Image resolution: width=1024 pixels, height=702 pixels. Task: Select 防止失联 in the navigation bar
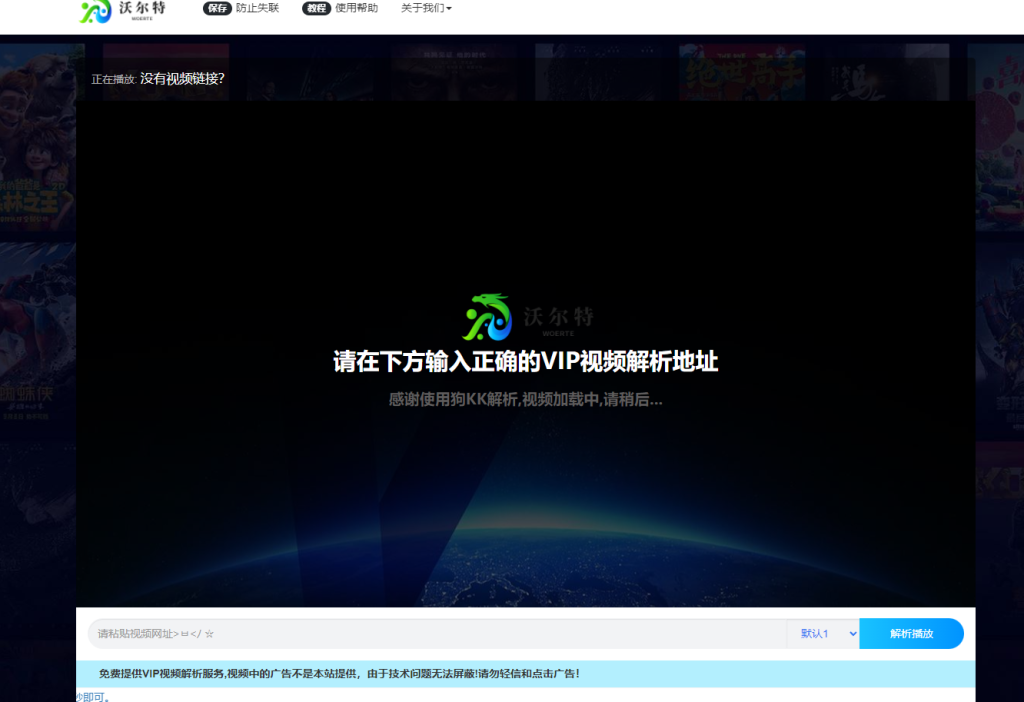(x=256, y=8)
